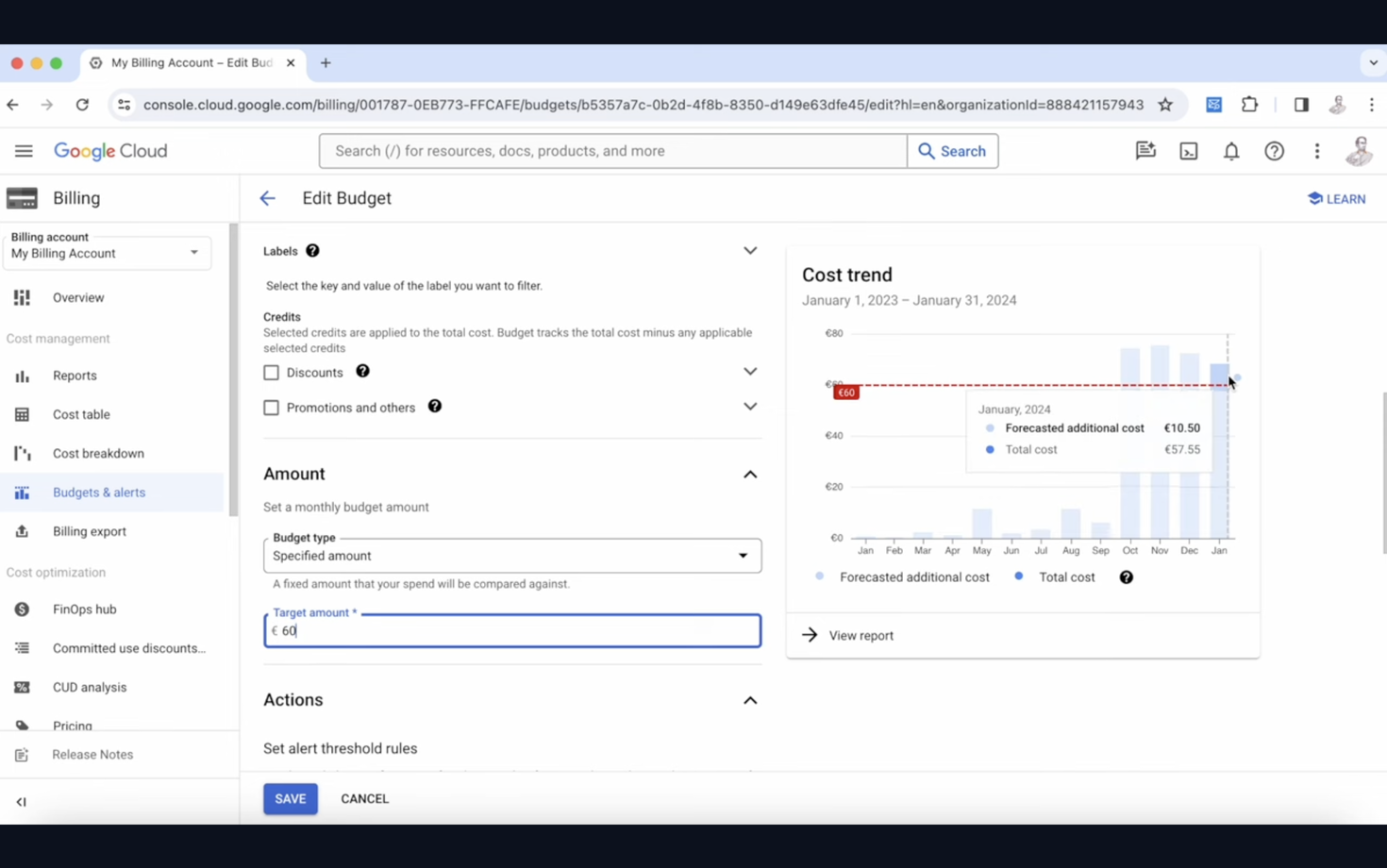Toggle the browser side panel icon
Screen dimensions: 1387x868
pos(1301,105)
